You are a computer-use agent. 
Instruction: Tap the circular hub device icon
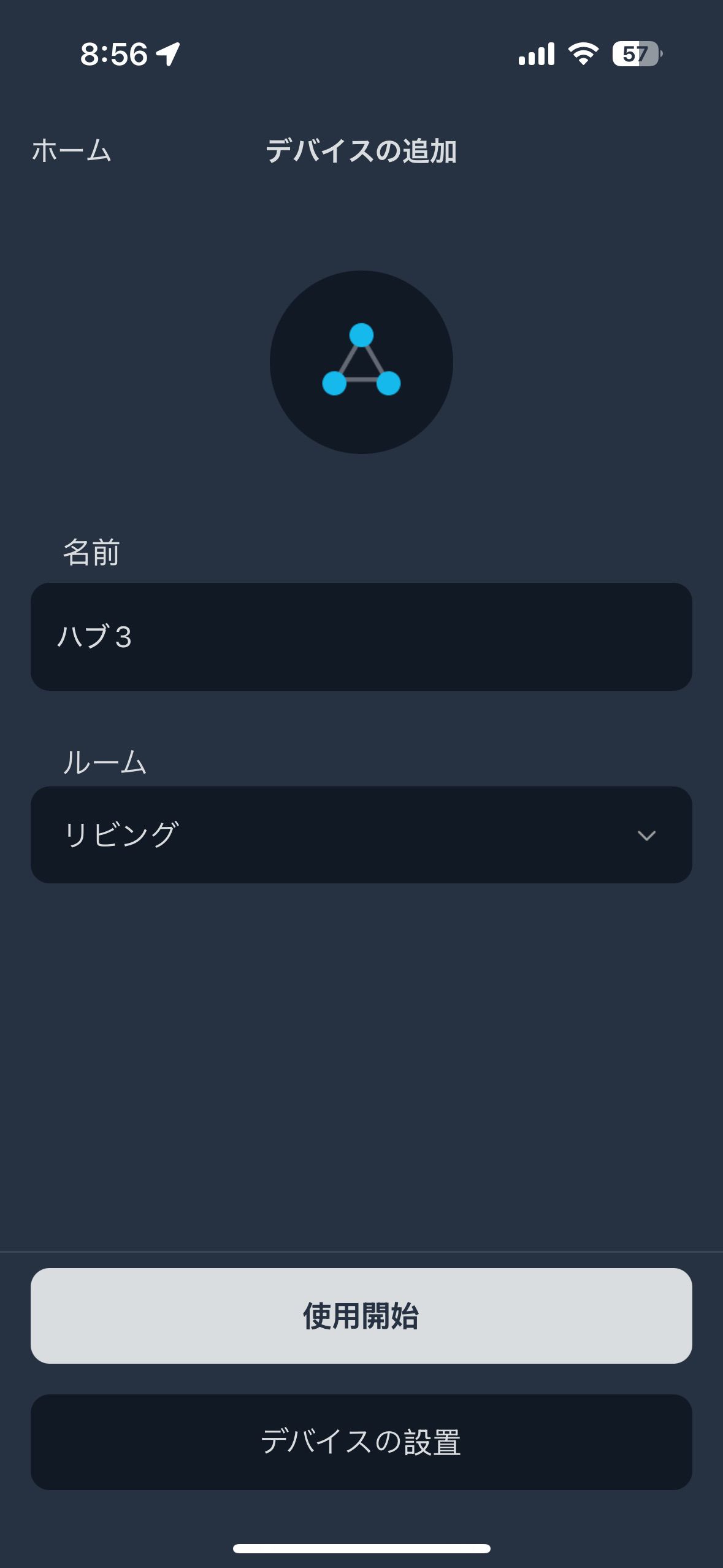[361, 362]
